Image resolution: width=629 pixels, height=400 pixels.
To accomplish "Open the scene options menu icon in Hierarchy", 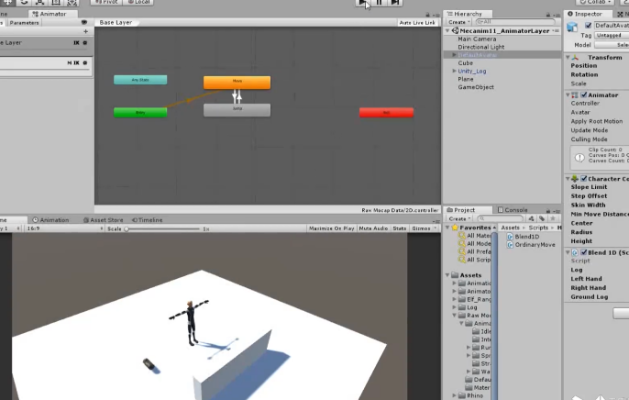I will tap(556, 31).
